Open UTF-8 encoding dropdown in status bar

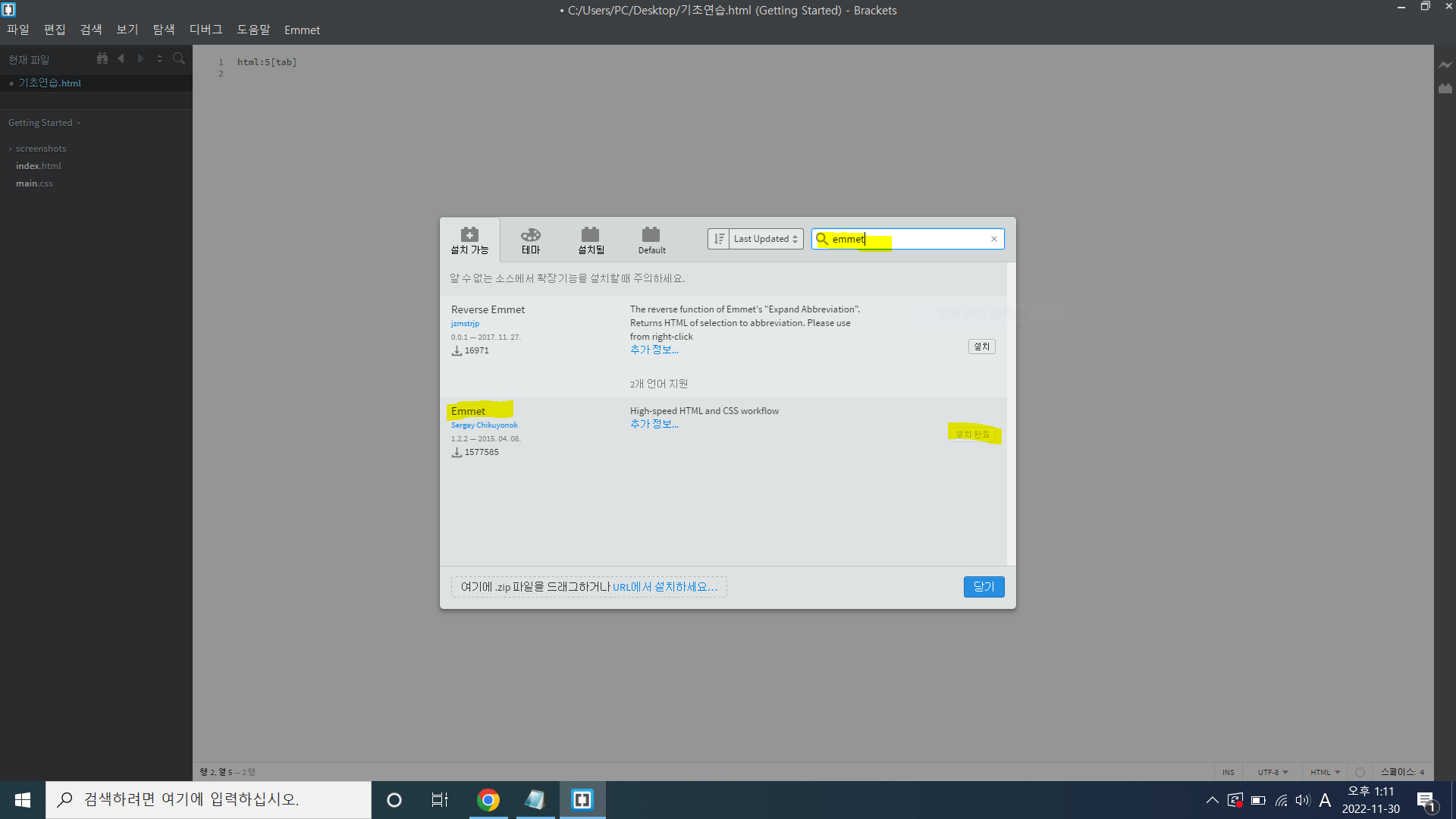coord(1272,772)
